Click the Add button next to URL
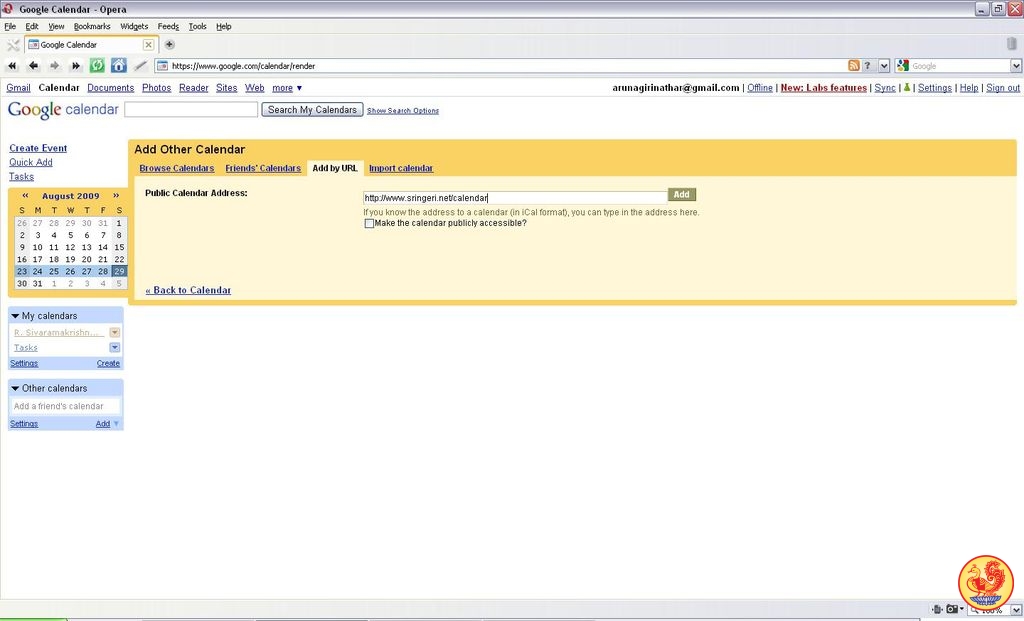 (681, 195)
